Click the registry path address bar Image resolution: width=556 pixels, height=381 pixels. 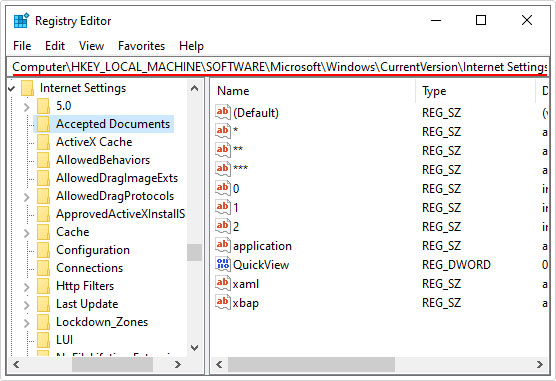pos(278,67)
